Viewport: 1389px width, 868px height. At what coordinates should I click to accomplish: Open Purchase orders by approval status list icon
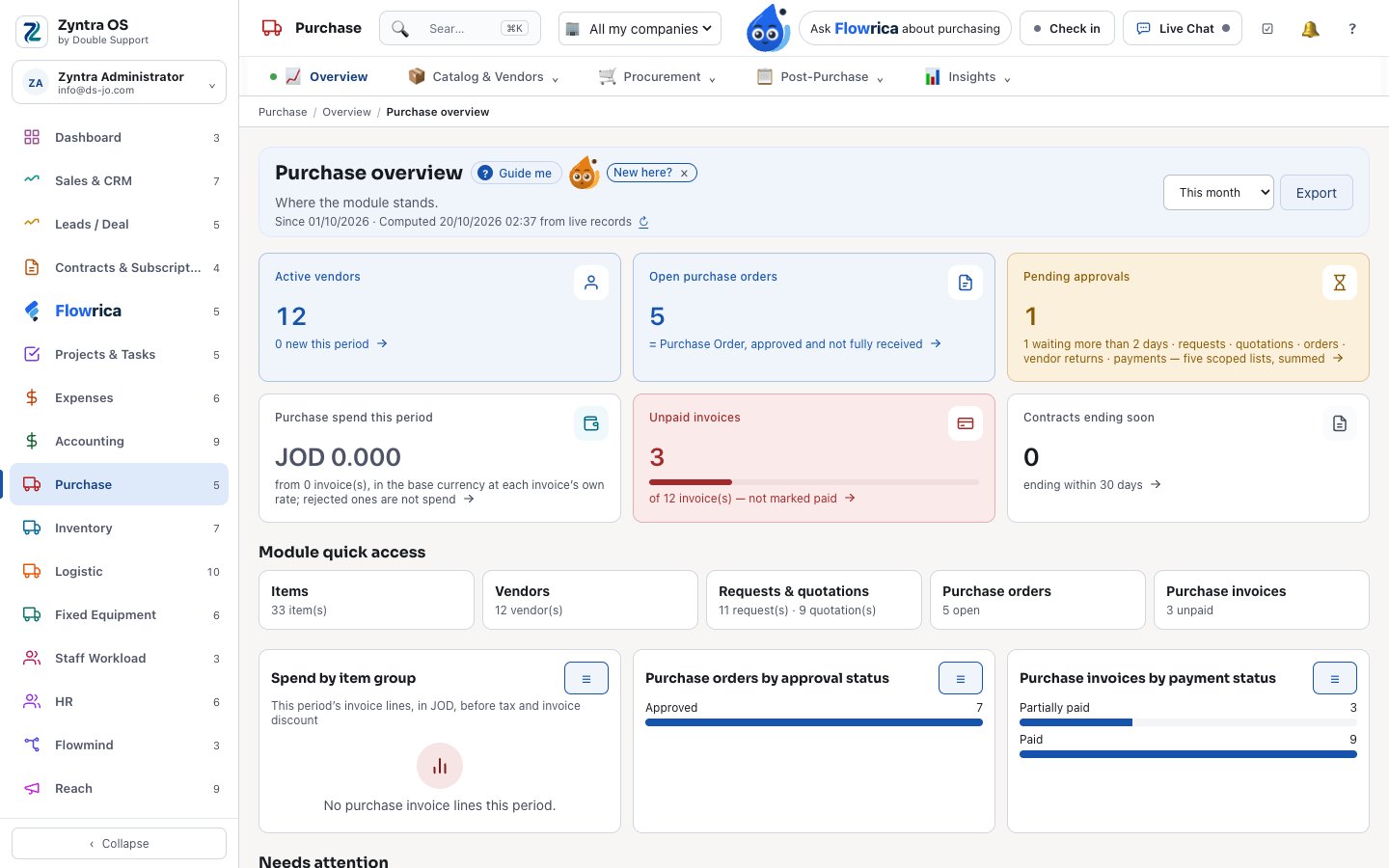pos(961,678)
